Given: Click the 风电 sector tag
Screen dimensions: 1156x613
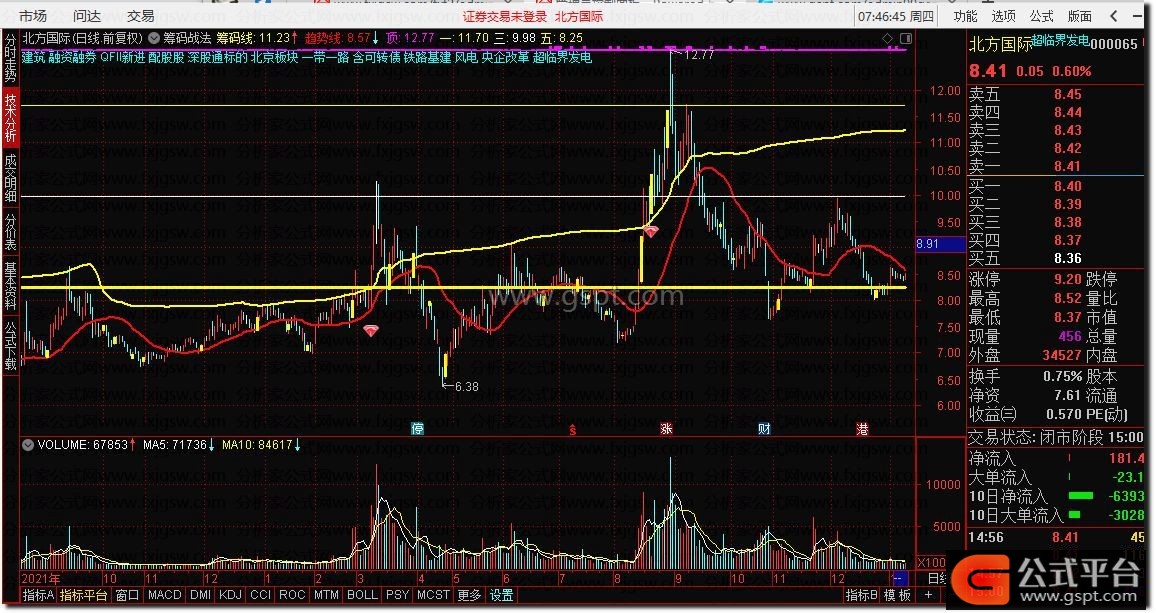Looking at the screenshot, I should click(x=466, y=57).
